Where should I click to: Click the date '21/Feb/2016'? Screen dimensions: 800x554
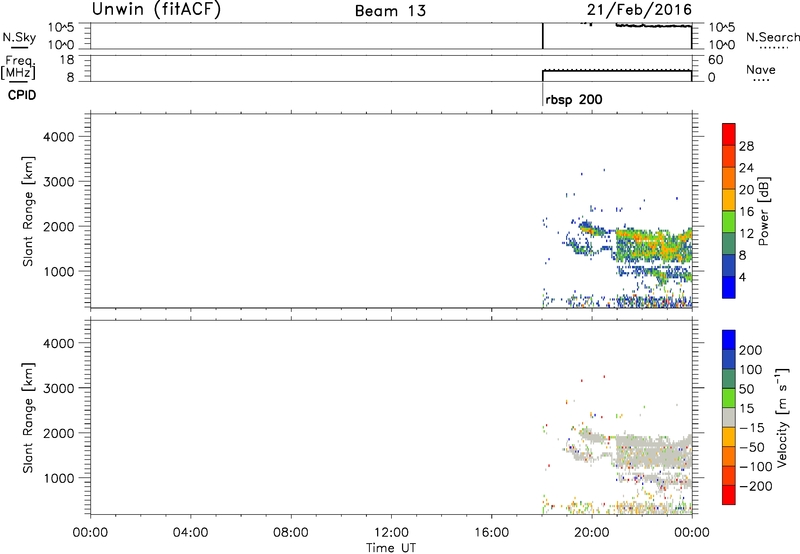pyautogui.click(x=639, y=10)
